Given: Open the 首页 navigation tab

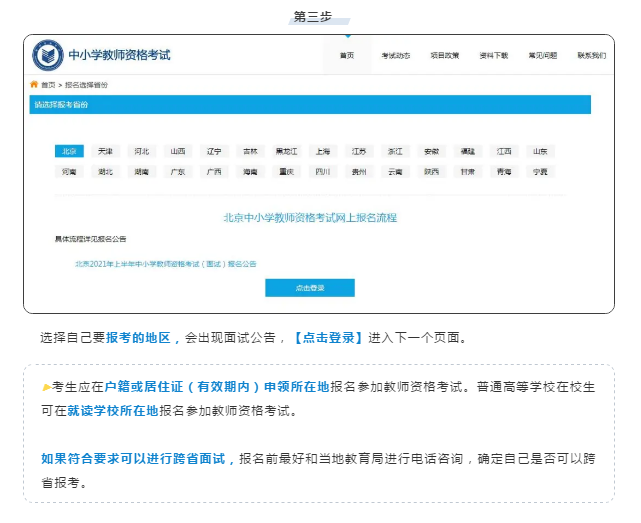Looking at the screenshot, I should pyautogui.click(x=346, y=55).
